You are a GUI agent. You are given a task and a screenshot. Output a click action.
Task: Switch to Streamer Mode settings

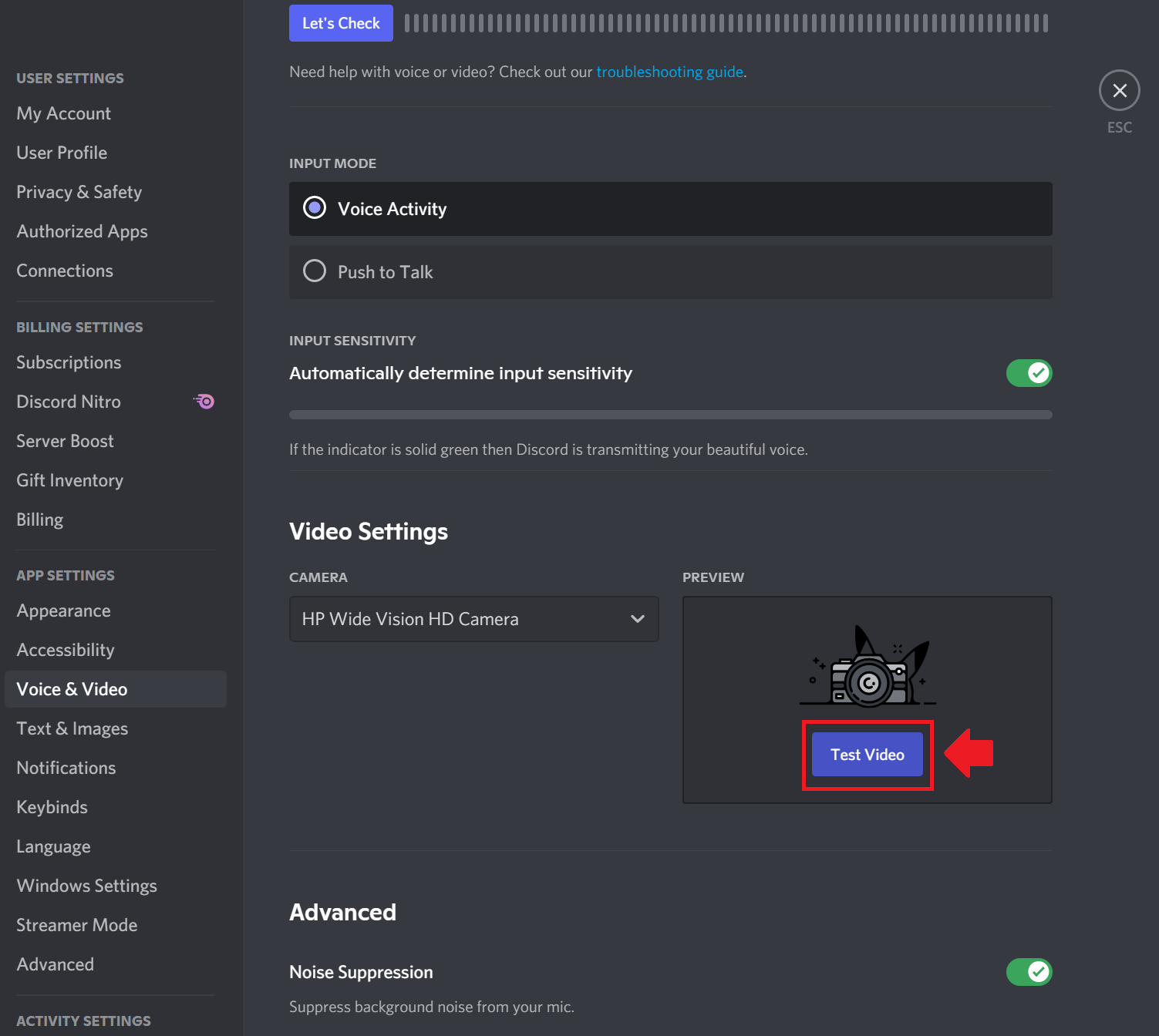77,925
